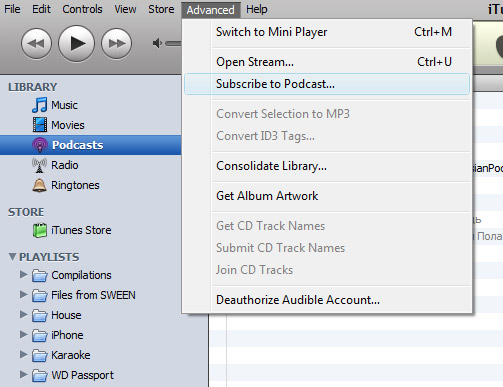Select iPhone playlist name
The image size is (503, 387).
coord(67,335)
